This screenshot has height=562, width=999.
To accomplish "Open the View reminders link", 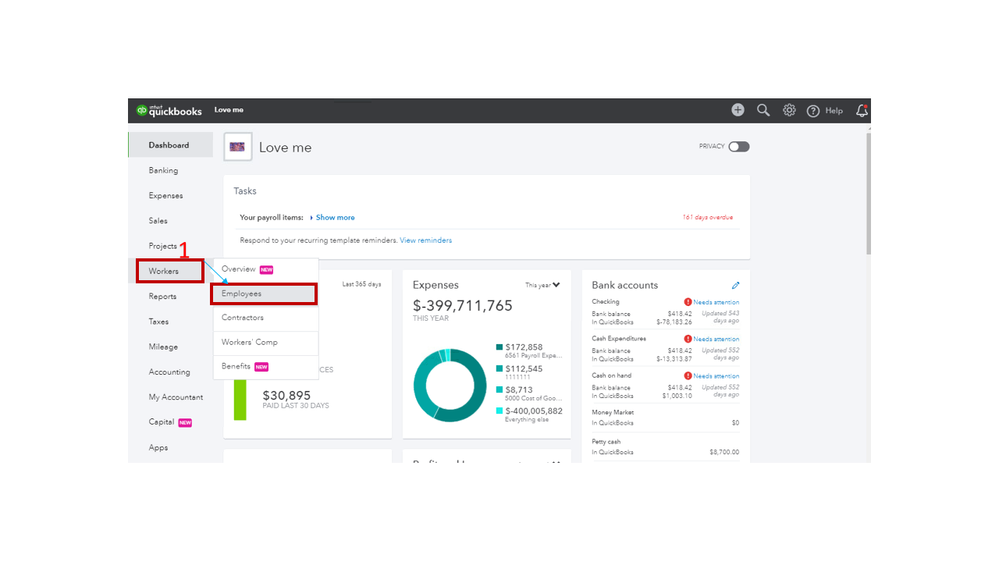I will [x=426, y=240].
